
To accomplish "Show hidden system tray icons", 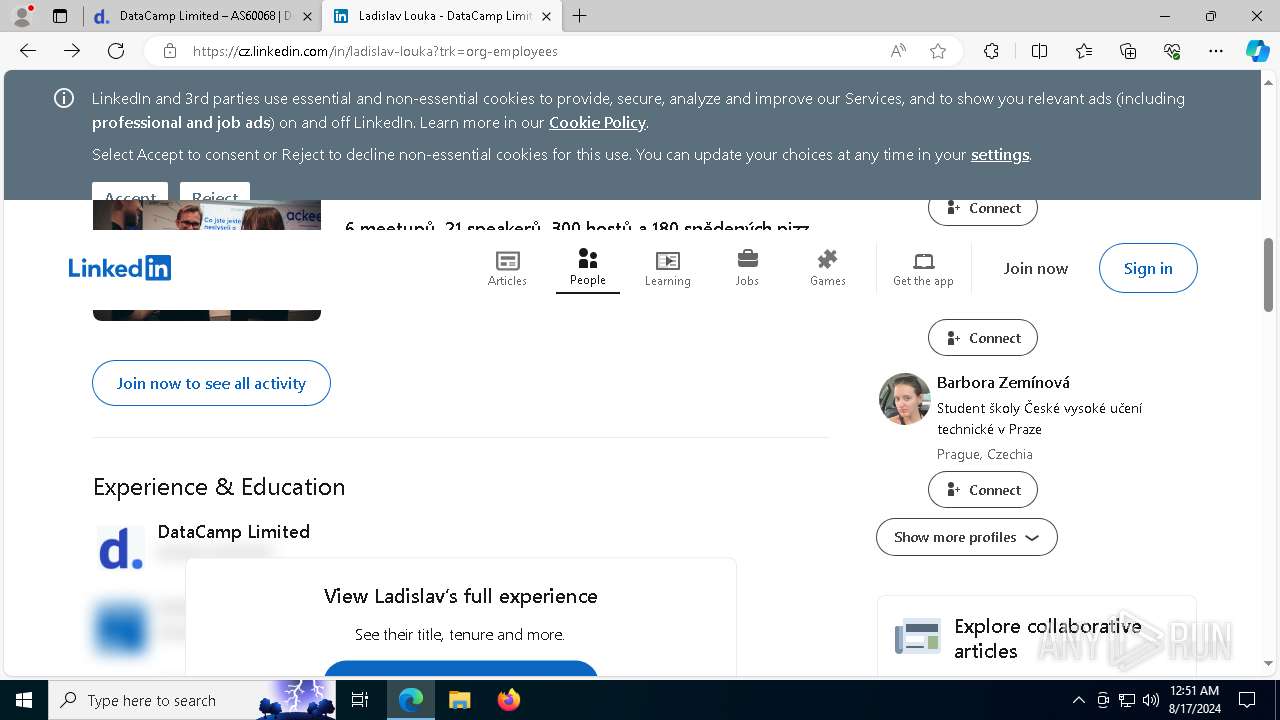I will (x=1078, y=700).
